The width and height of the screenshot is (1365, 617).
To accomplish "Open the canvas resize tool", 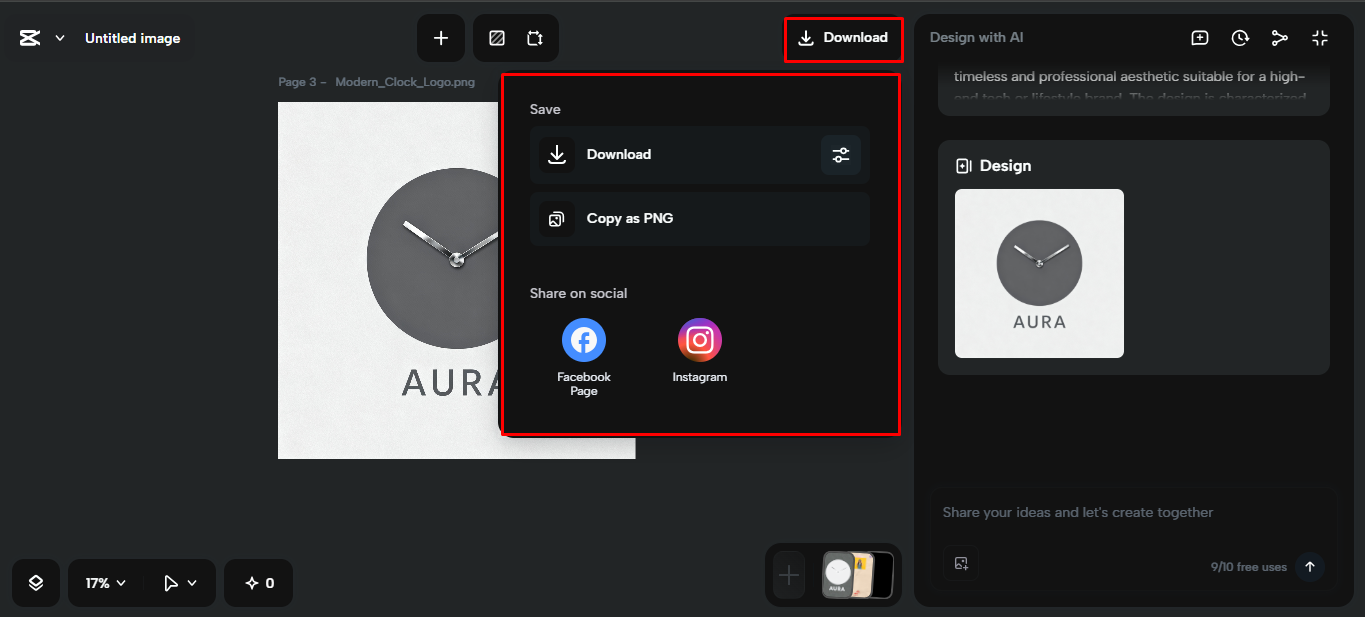I will (536, 37).
